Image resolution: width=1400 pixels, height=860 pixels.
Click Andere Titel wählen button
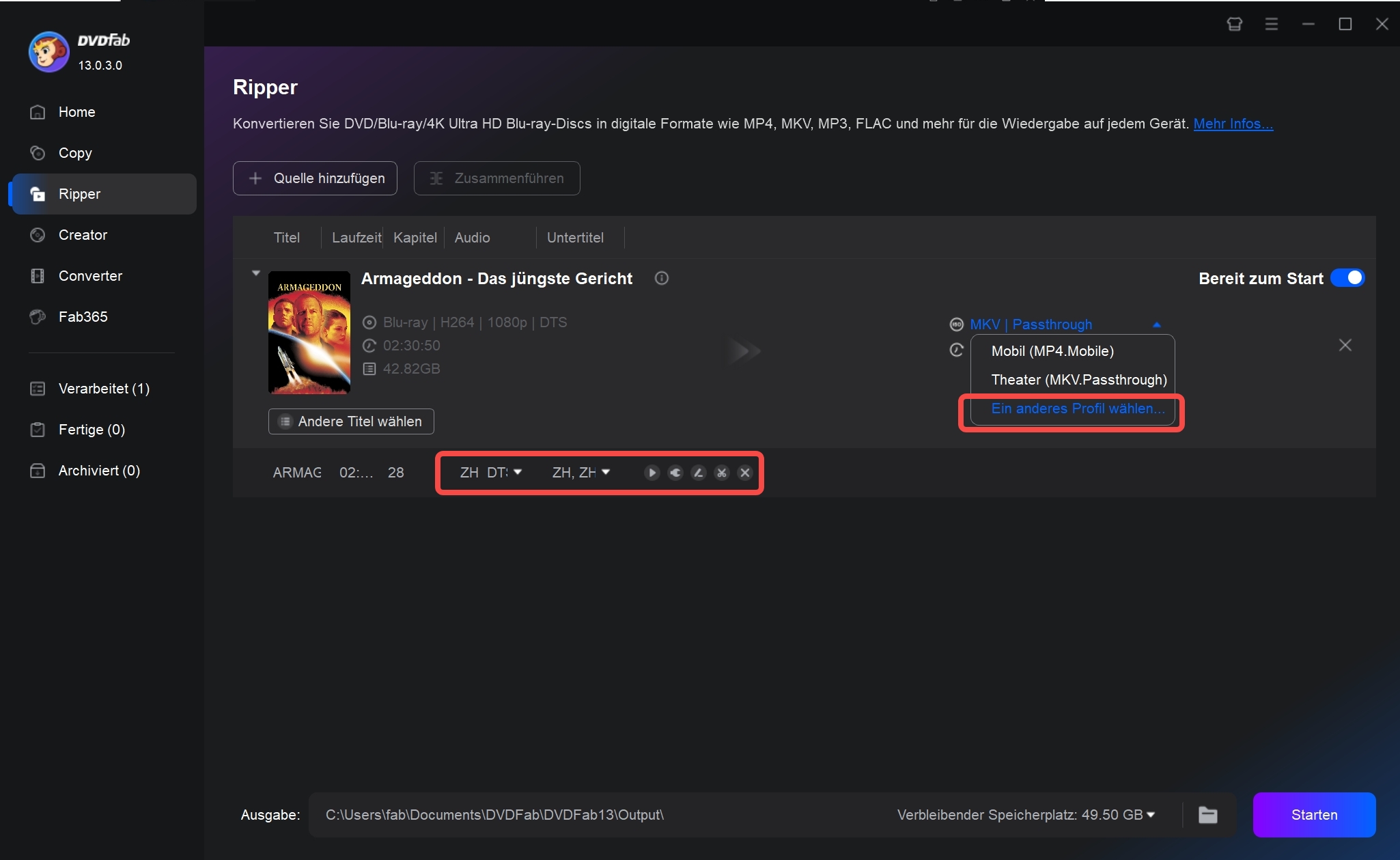[351, 421]
